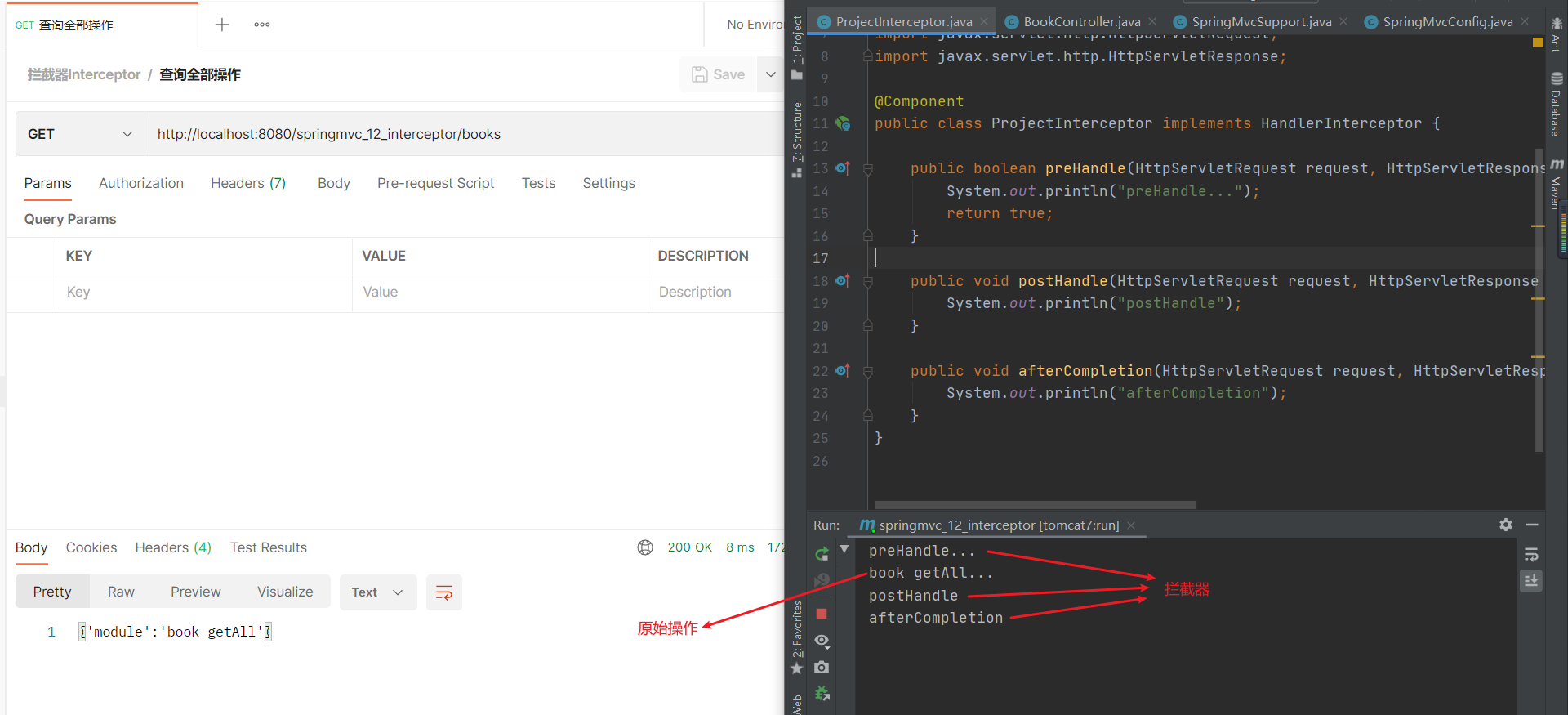Click the yellow warning indicator in the editor
The image size is (1568, 715).
1538,42
